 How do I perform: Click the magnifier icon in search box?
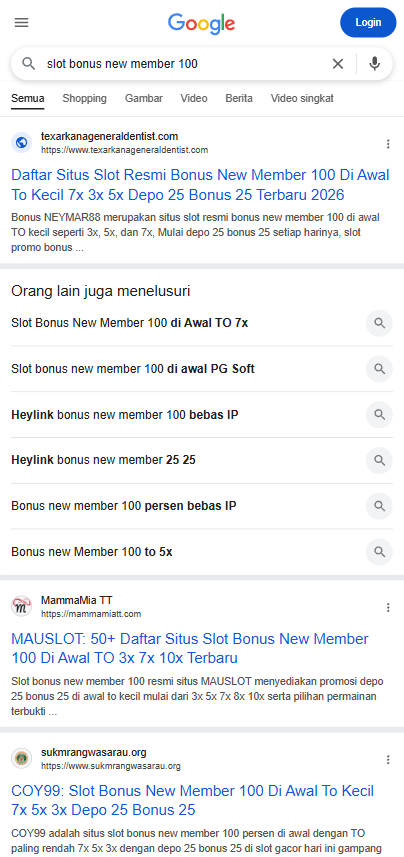tap(28, 64)
